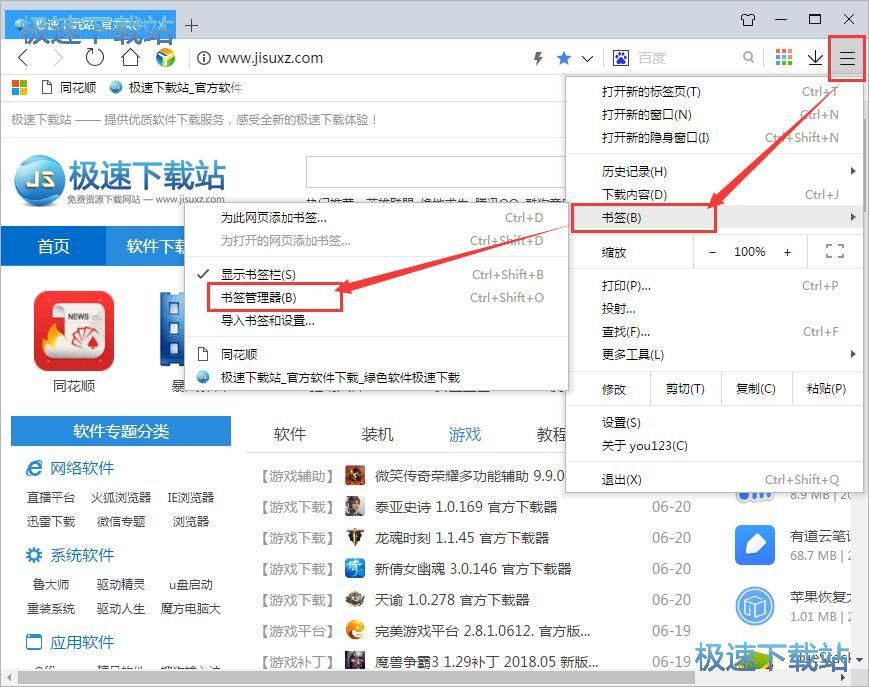Click inside the www.jisuxz.com address field
Image resolution: width=869 pixels, height=687 pixels.
click(270, 58)
